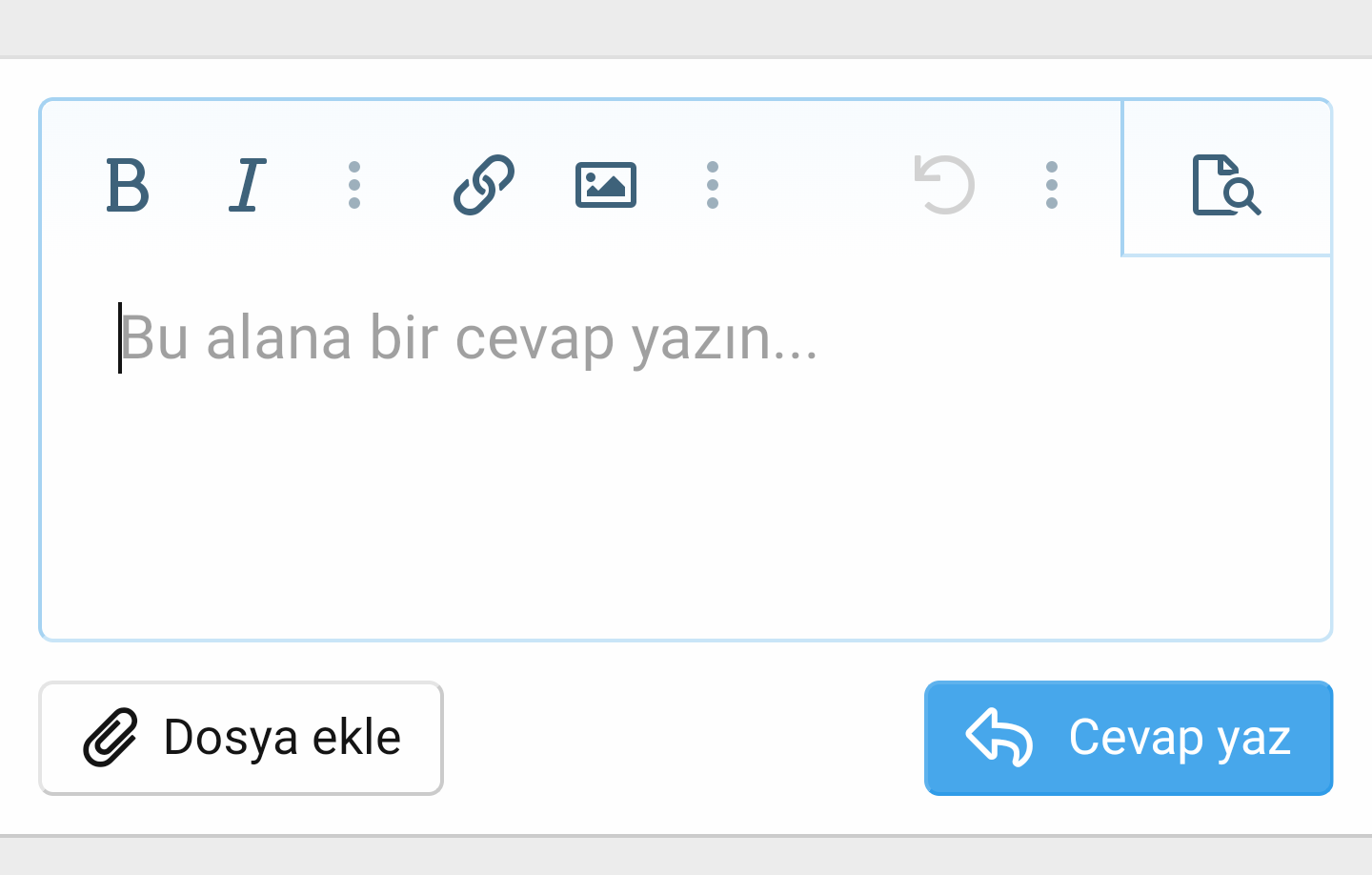The width and height of the screenshot is (1372, 875).
Task: Upload an image into the reply
Action: click(605, 185)
